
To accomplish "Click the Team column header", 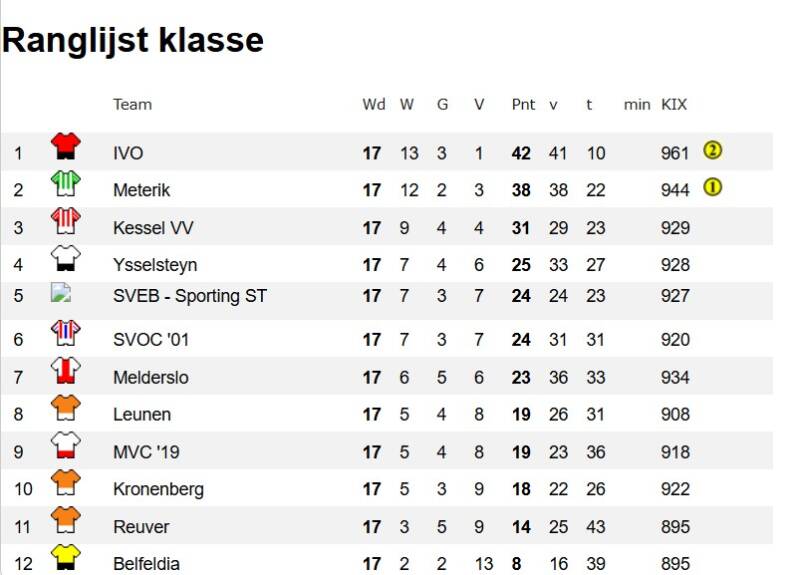I will tap(132, 104).
